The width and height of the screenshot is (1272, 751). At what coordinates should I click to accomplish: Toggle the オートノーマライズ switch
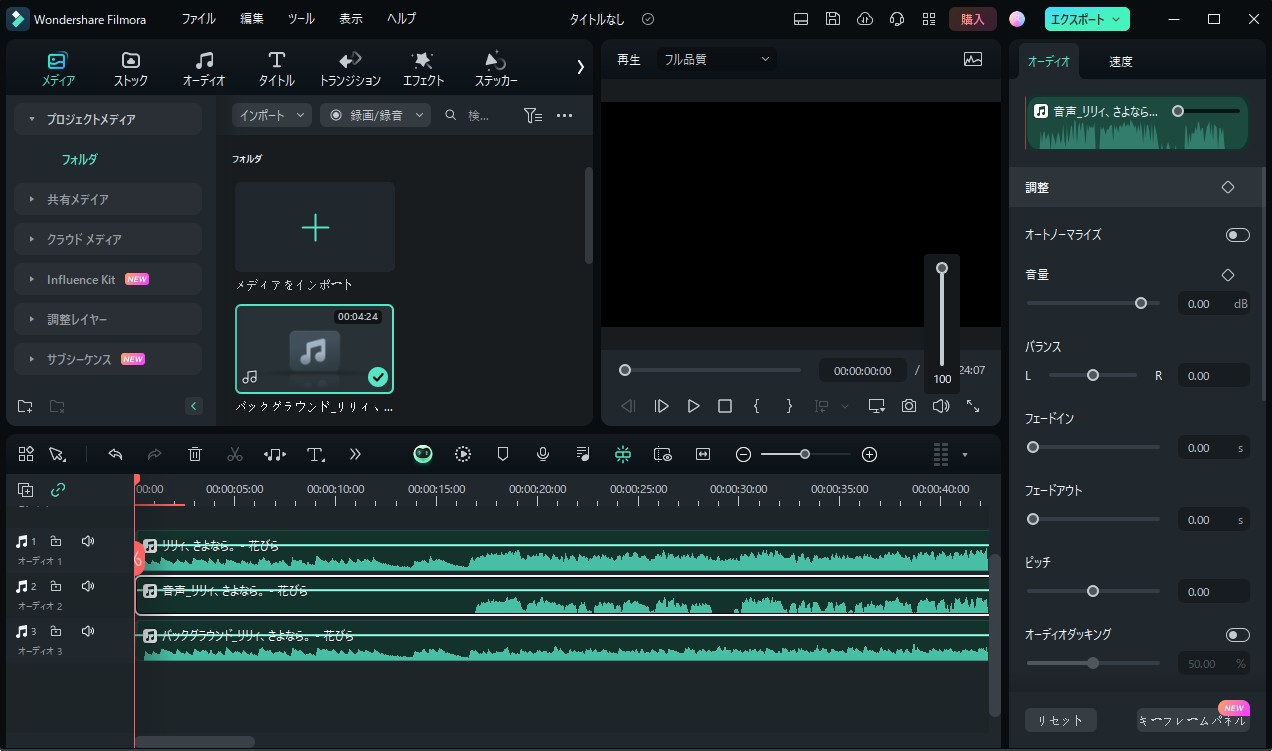tap(1238, 235)
